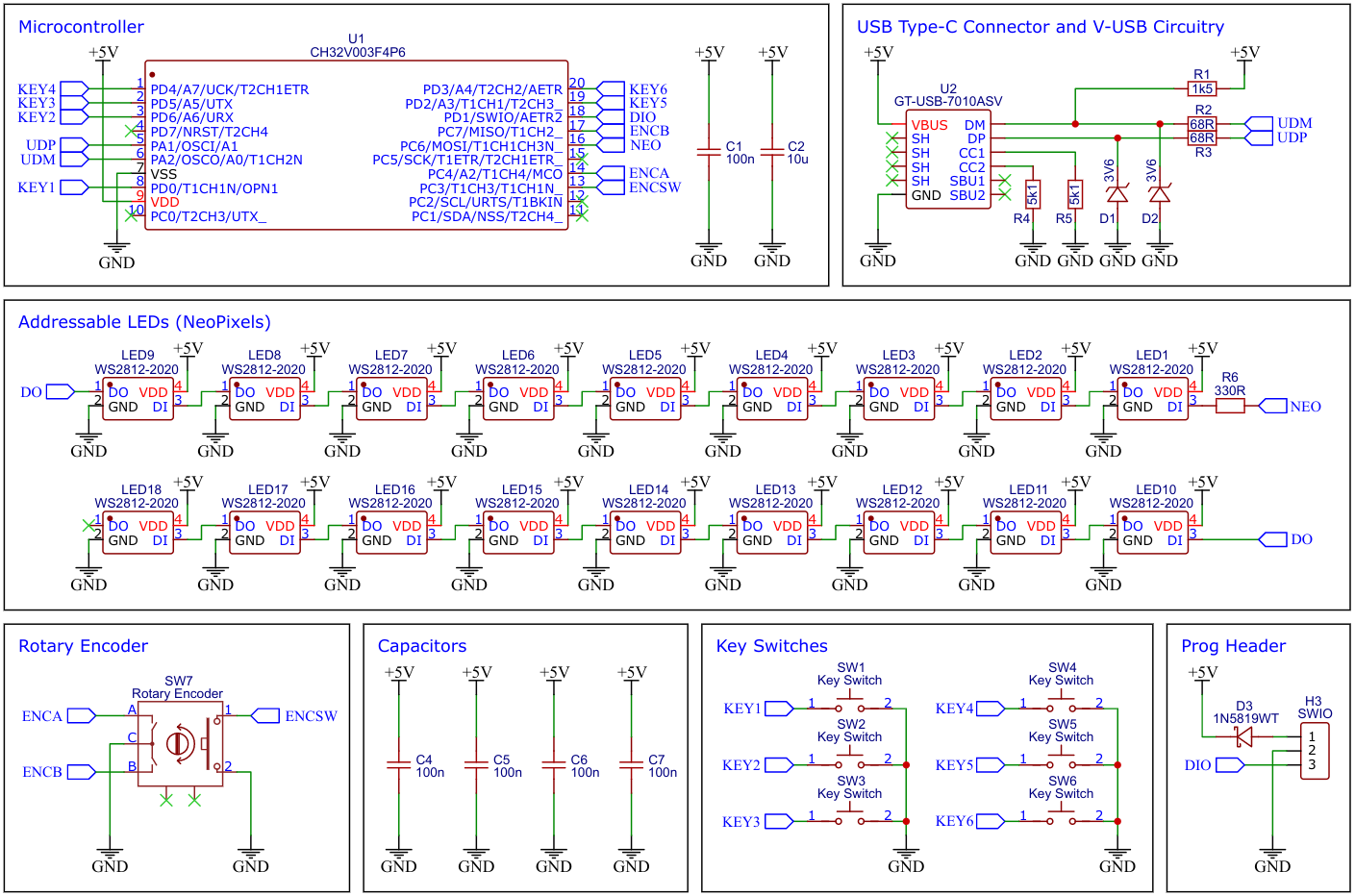Image resolution: width=1355 pixels, height=896 pixels.
Task: Select the LED9 WS2812-2020 symbol
Action: click(138, 400)
